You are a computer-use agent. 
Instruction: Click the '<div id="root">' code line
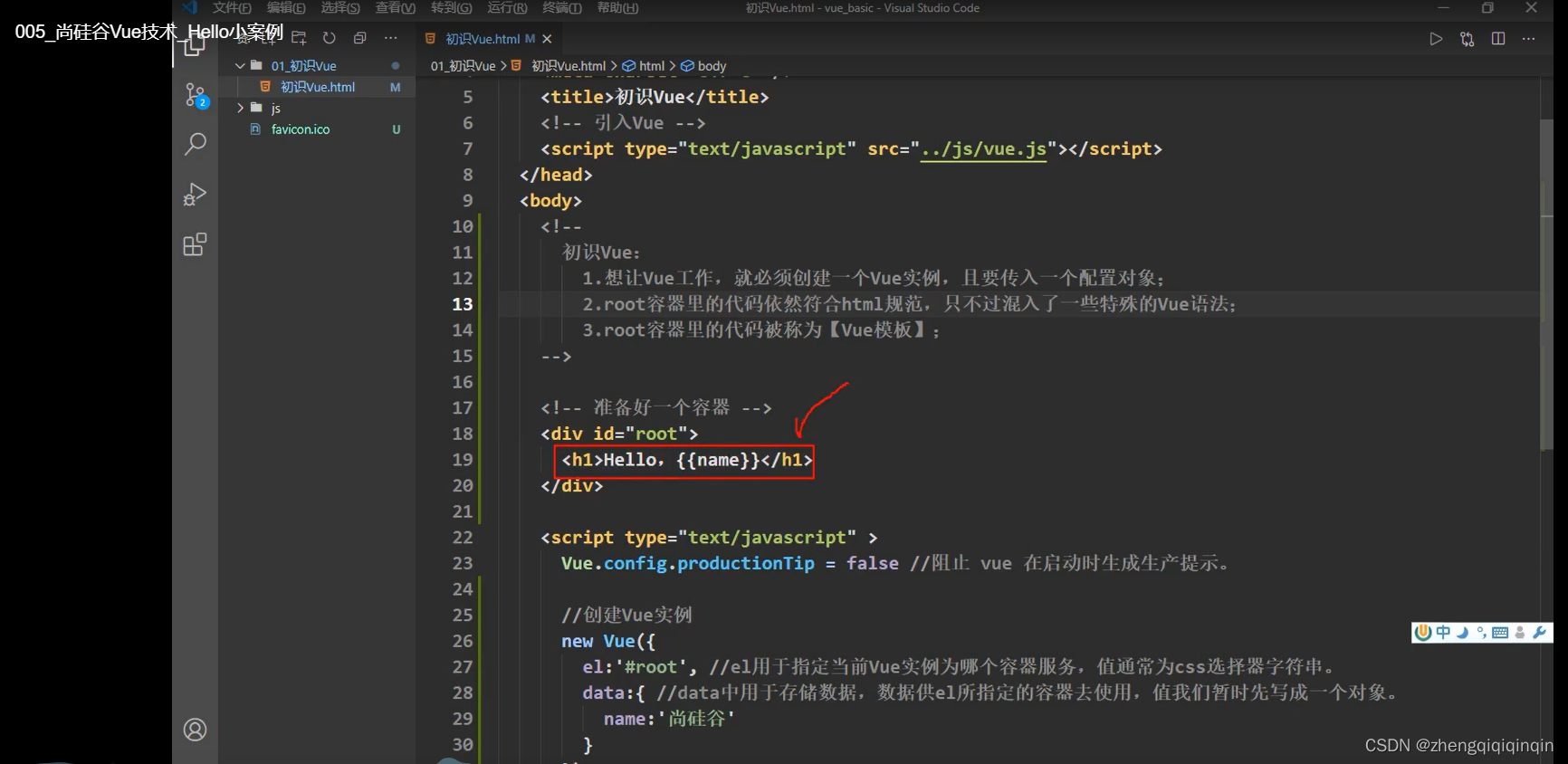619,434
